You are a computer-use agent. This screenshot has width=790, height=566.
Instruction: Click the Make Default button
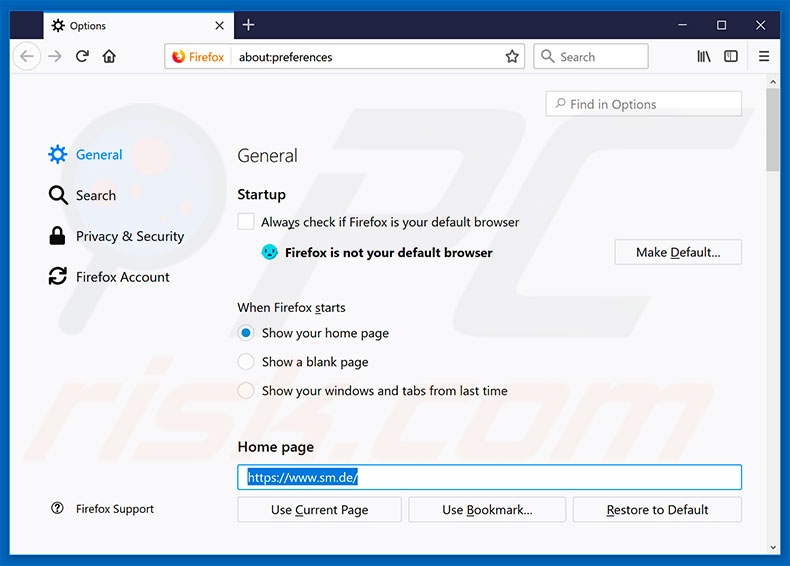[678, 252]
